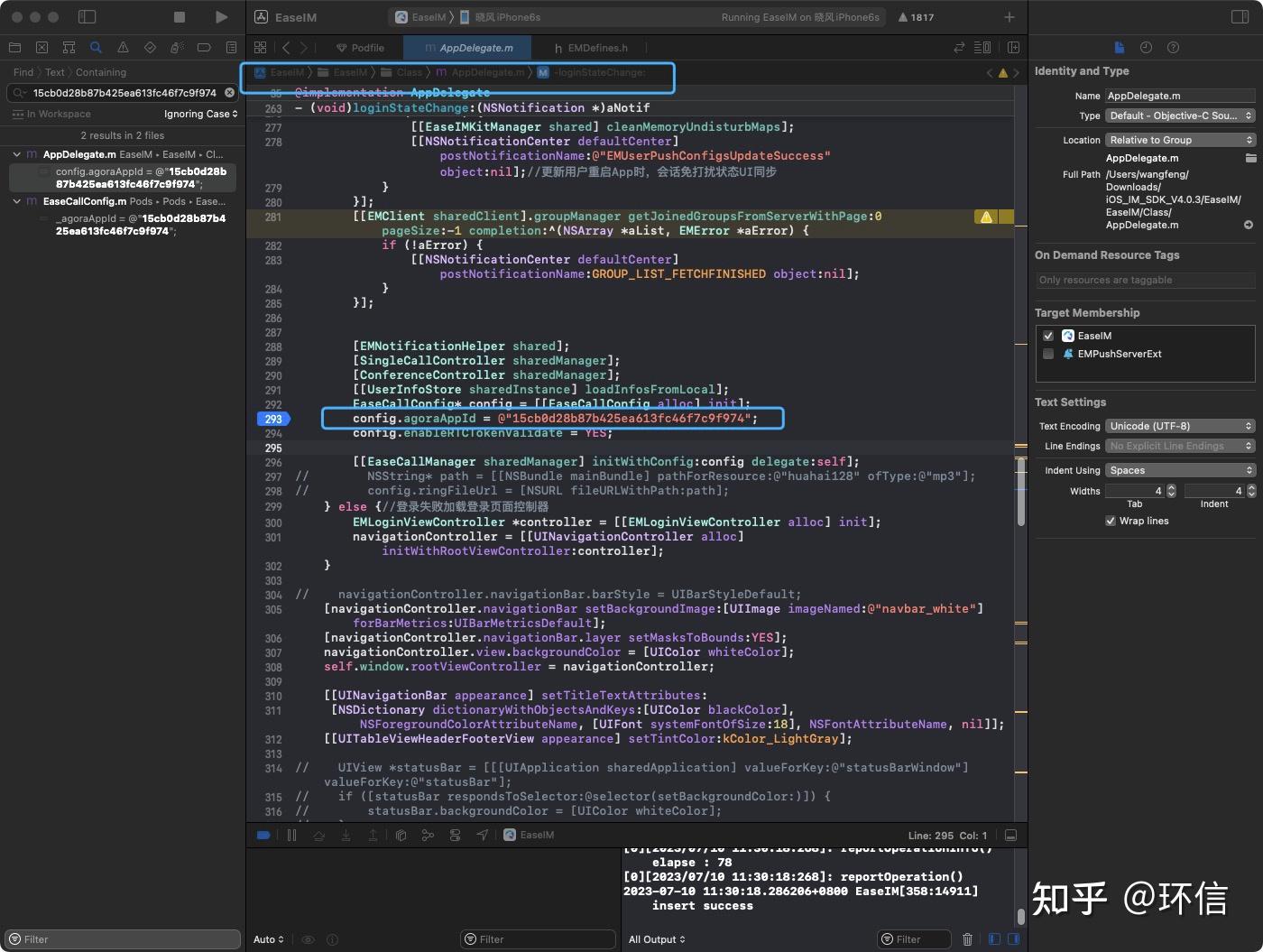Go back in editor history

pos(286,48)
